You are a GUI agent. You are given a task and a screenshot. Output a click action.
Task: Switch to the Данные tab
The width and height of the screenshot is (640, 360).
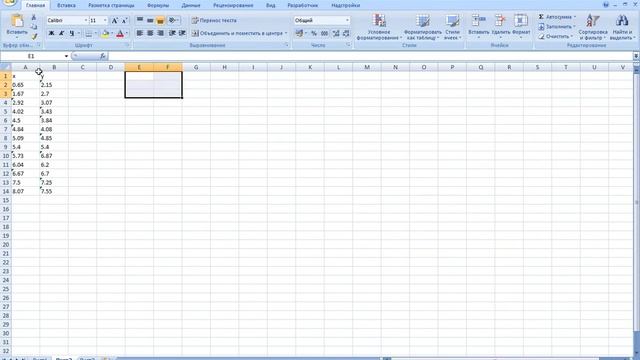[x=191, y=5]
